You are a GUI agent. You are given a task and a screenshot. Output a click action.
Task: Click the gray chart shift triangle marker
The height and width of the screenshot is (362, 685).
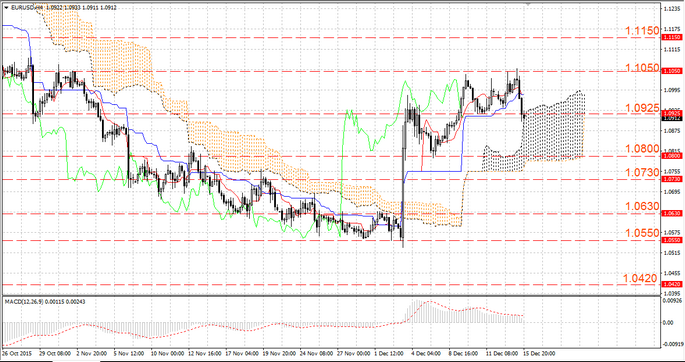(528, 3)
